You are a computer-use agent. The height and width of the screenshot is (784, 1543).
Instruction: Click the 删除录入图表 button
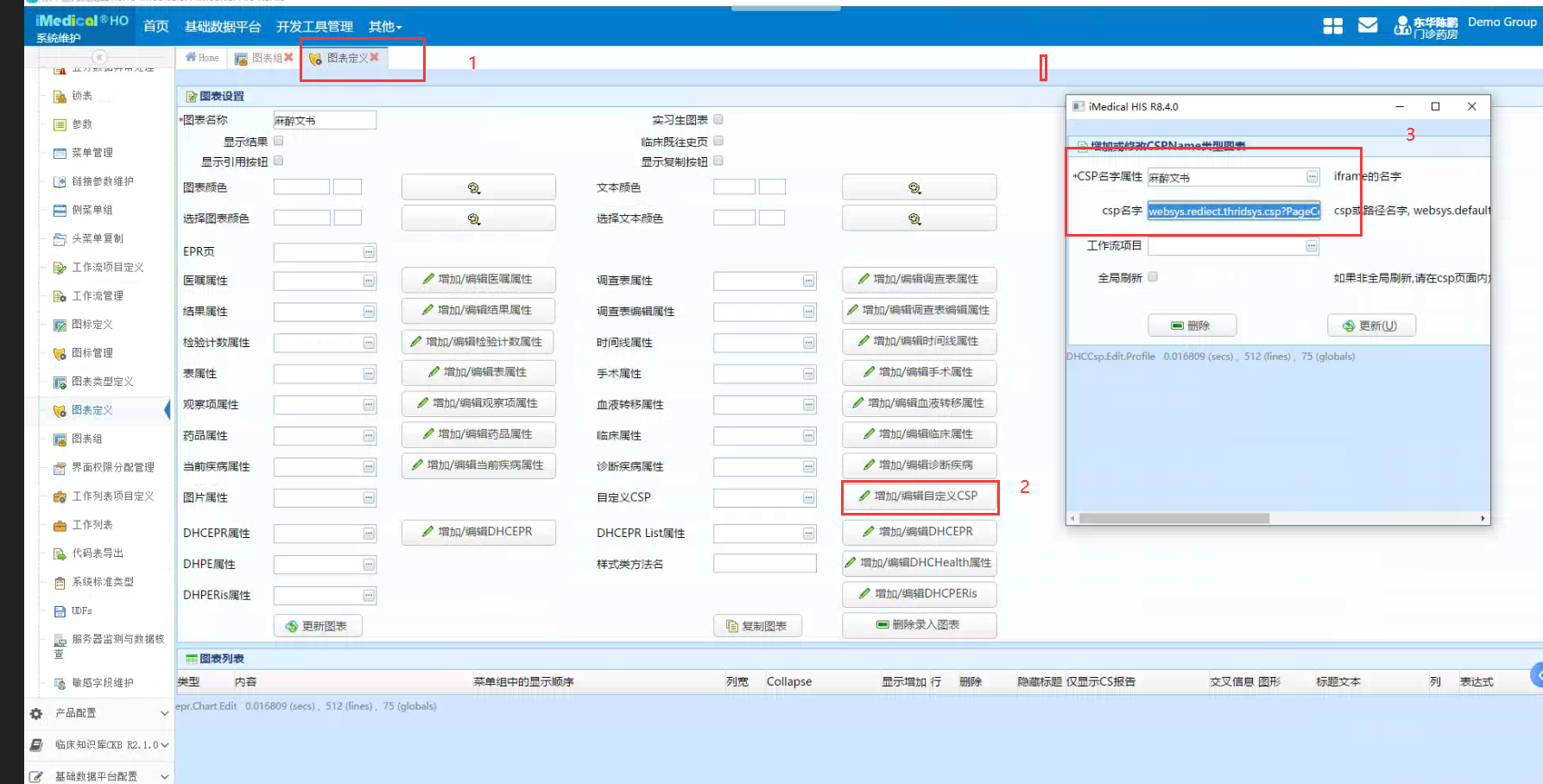[x=920, y=624]
